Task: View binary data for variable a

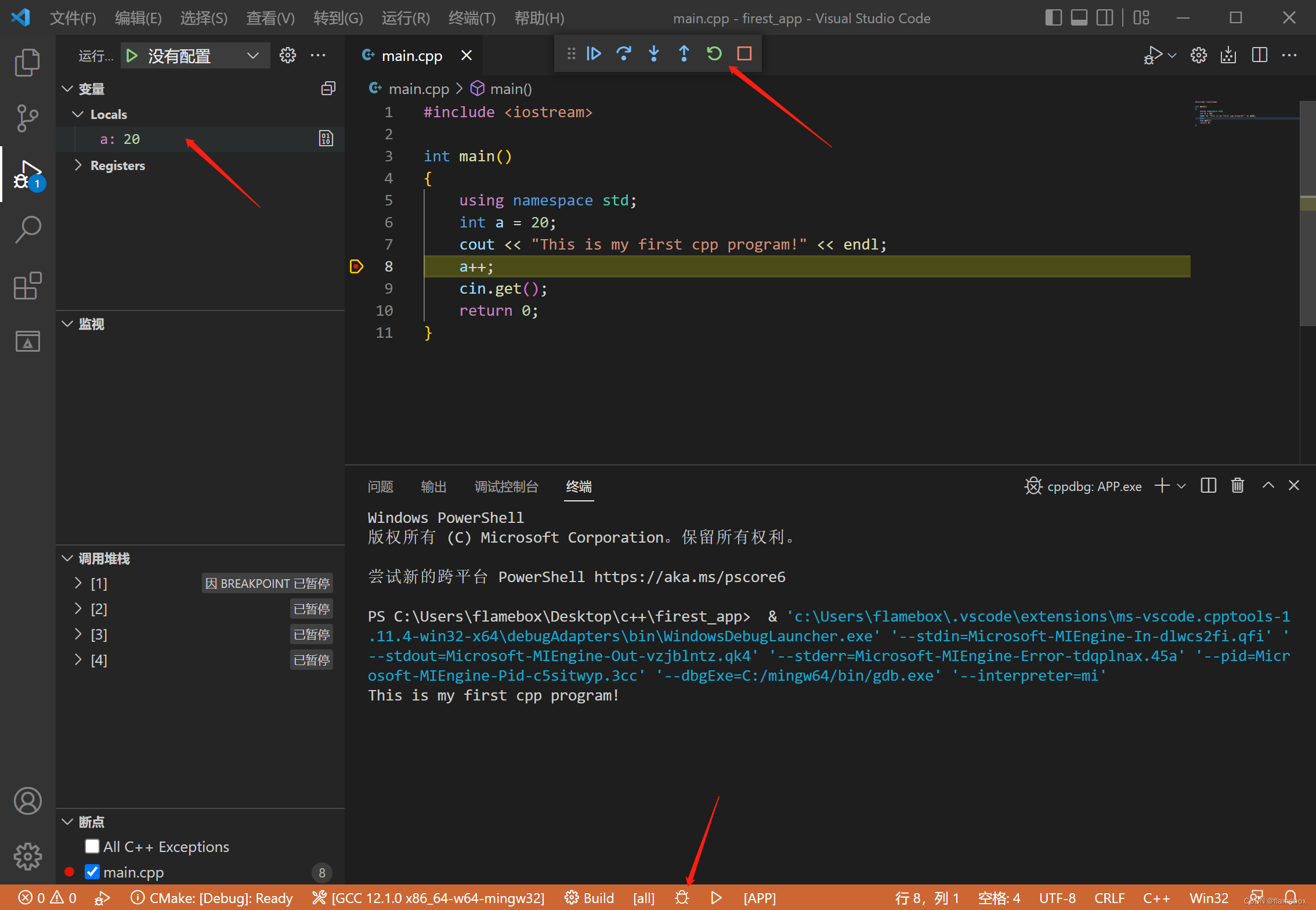Action: 326,139
